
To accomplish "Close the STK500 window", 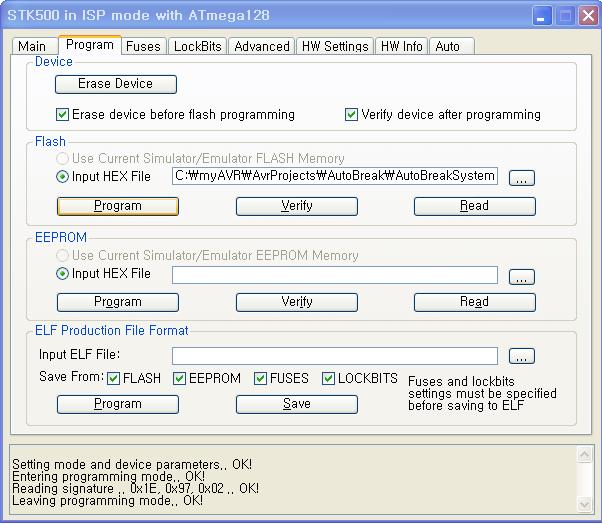I will [x=586, y=16].
